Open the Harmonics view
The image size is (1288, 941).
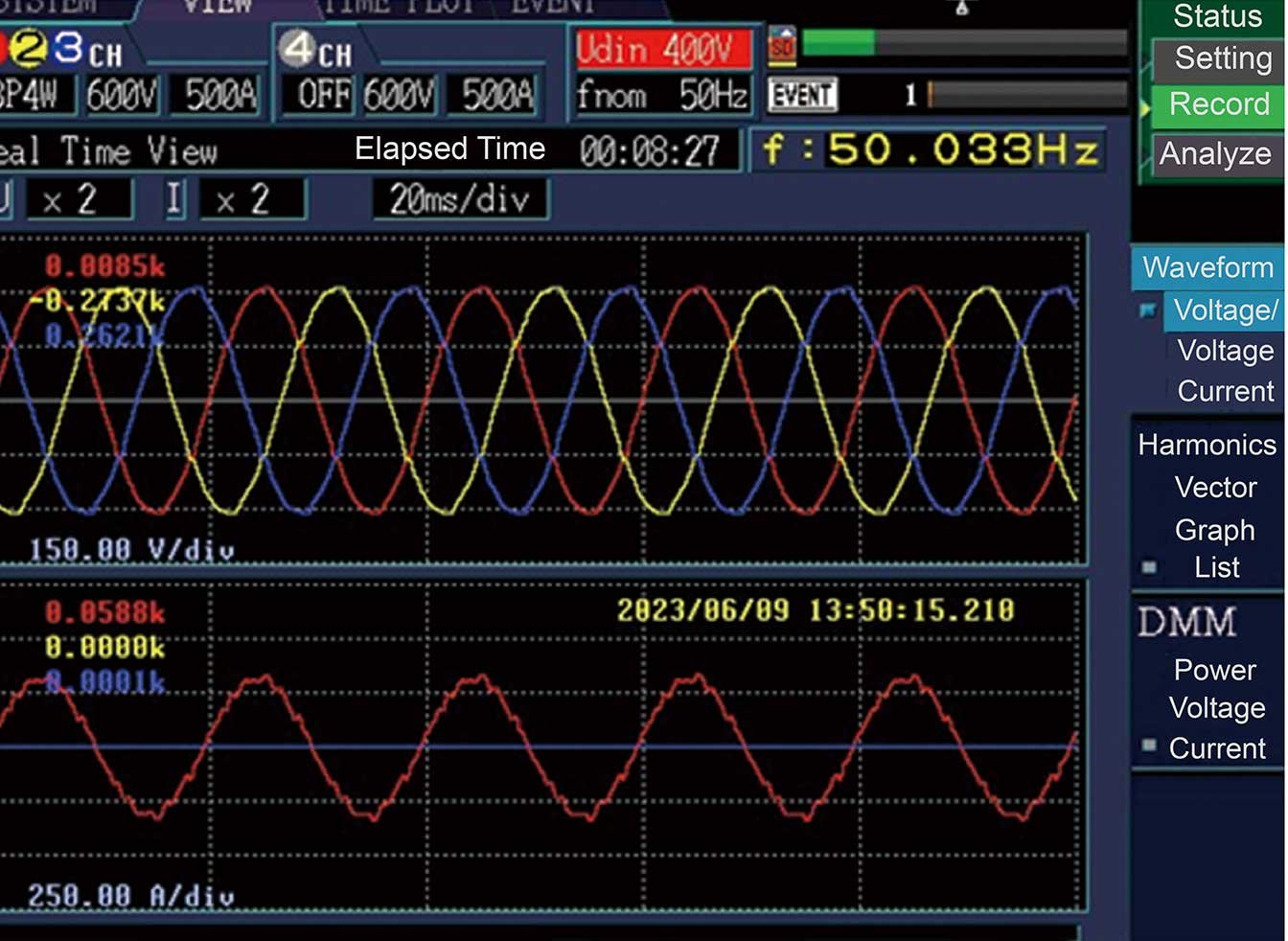coord(1207,445)
